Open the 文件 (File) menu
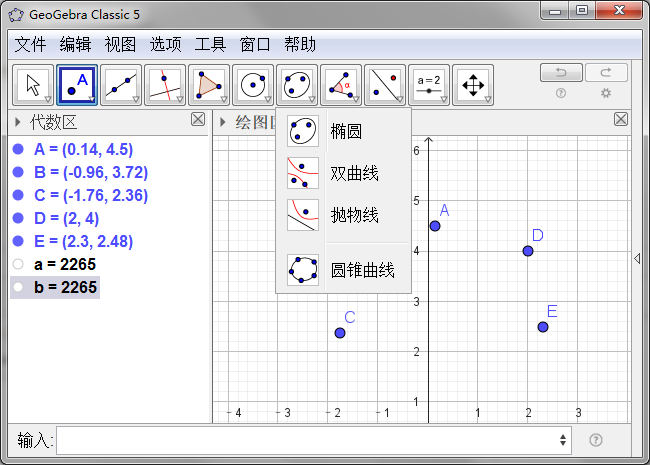This screenshot has width=650, height=465. click(30, 44)
